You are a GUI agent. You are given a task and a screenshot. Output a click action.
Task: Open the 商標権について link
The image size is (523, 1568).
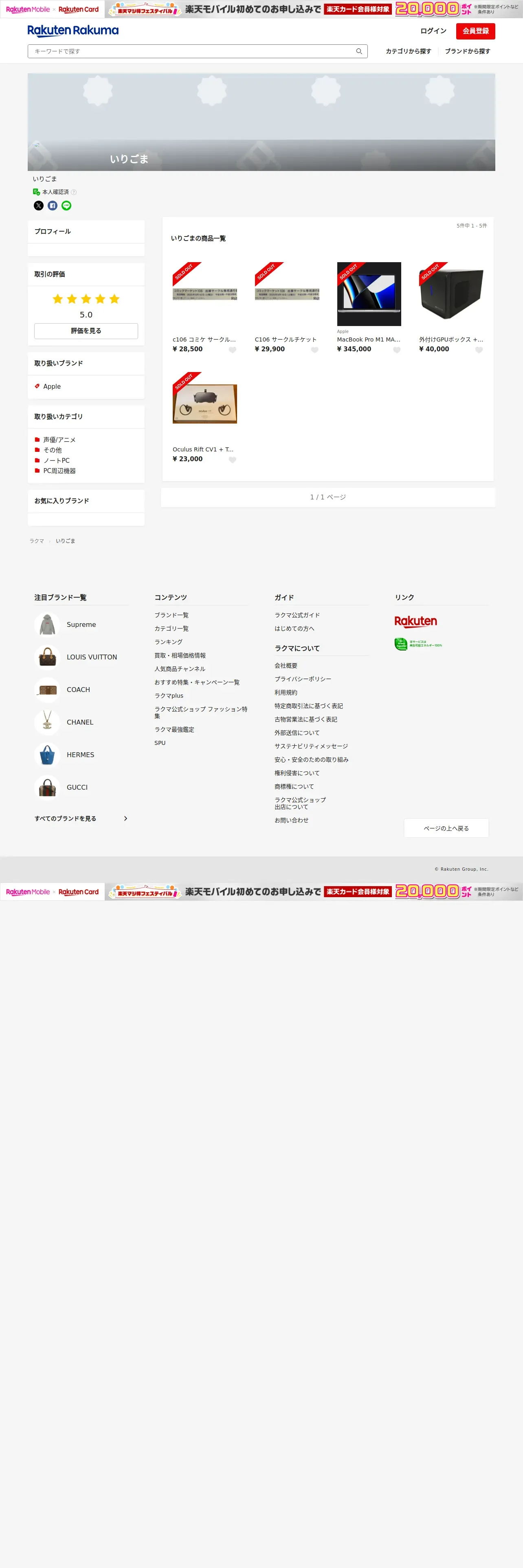point(294,786)
